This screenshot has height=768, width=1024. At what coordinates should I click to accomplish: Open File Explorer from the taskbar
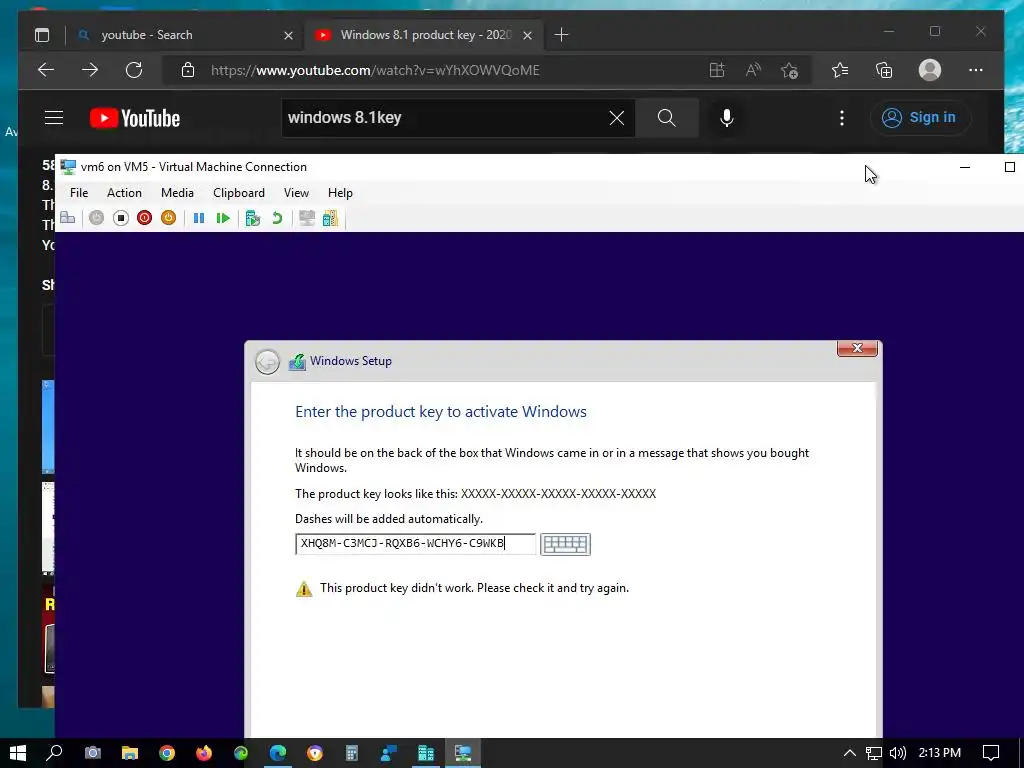[130, 753]
